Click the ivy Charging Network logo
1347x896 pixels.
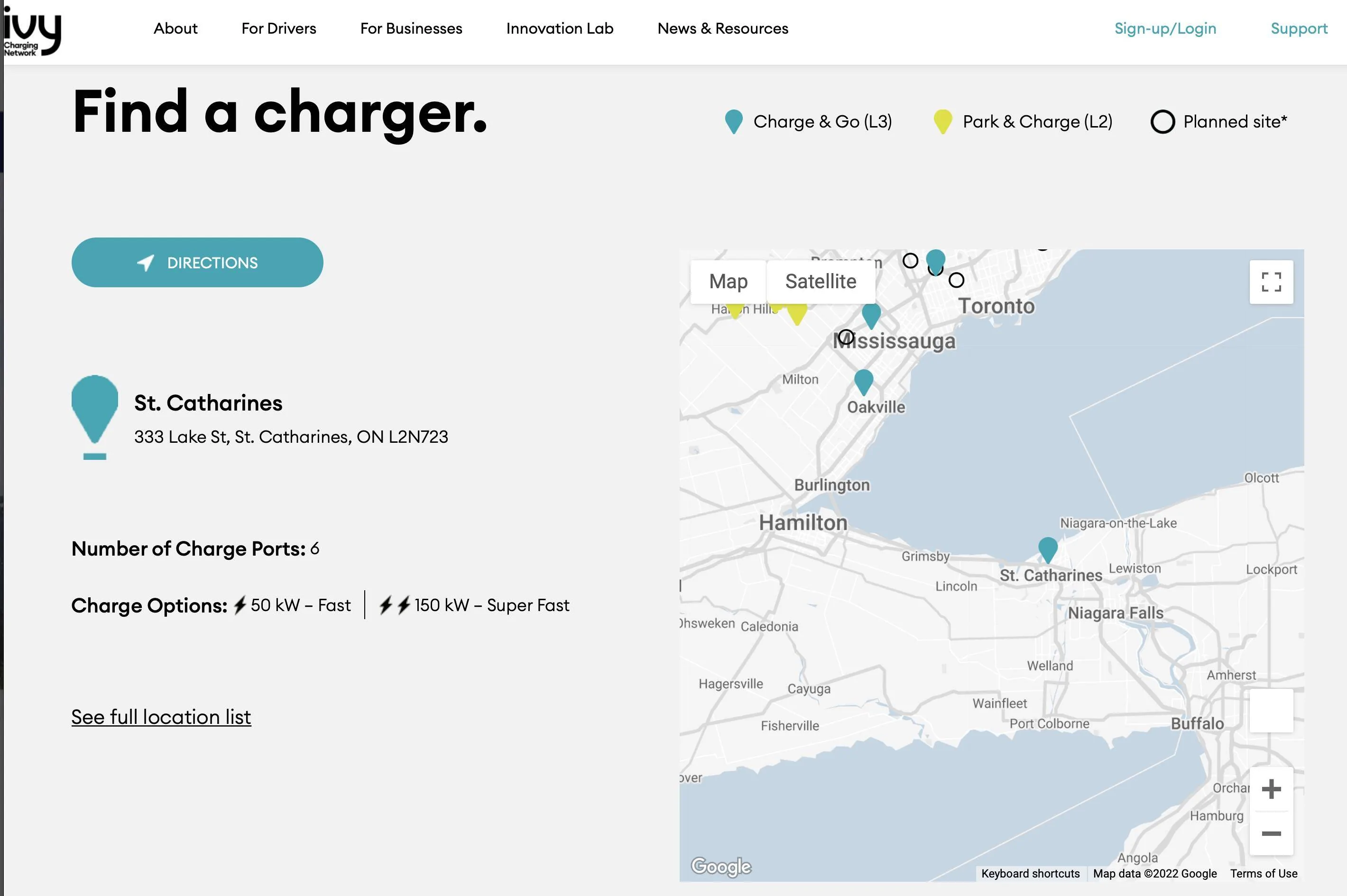[x=32, y=31]
